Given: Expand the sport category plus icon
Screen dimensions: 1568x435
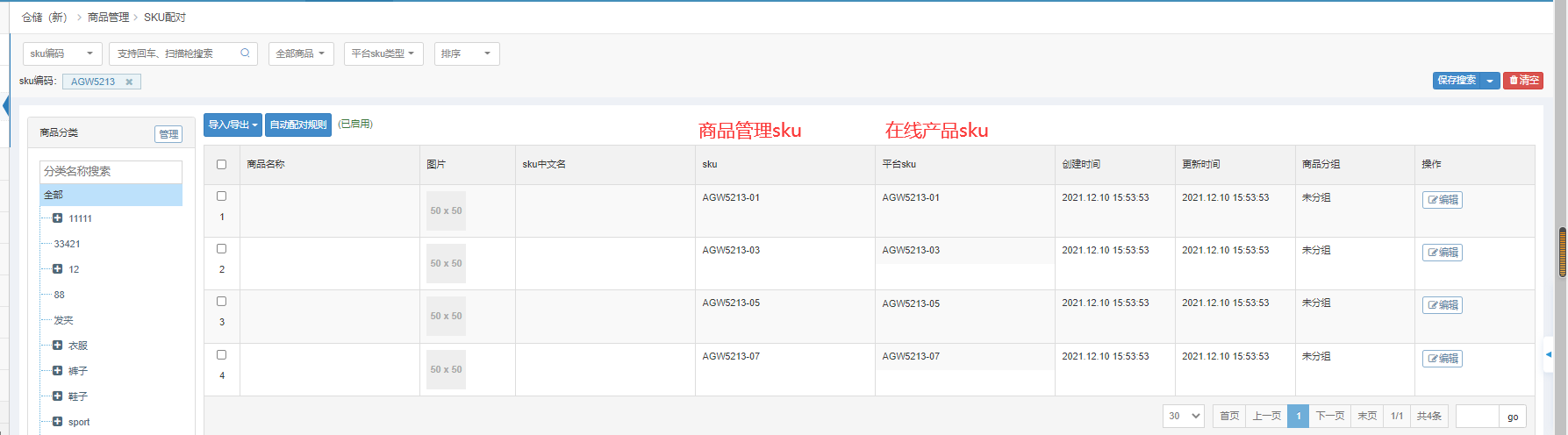Looking at the screenshot, I should tap(57, 422).
